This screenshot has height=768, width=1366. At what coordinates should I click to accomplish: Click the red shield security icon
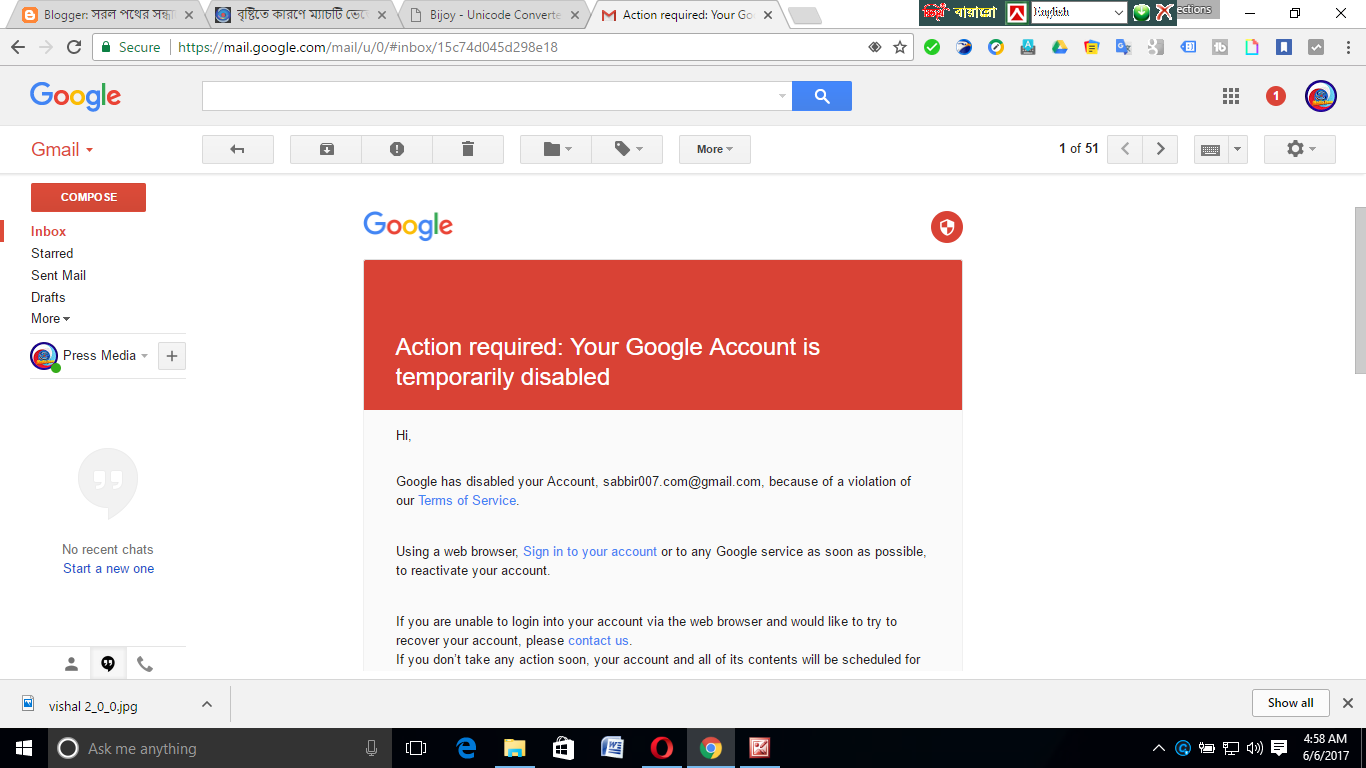point(946,227)
